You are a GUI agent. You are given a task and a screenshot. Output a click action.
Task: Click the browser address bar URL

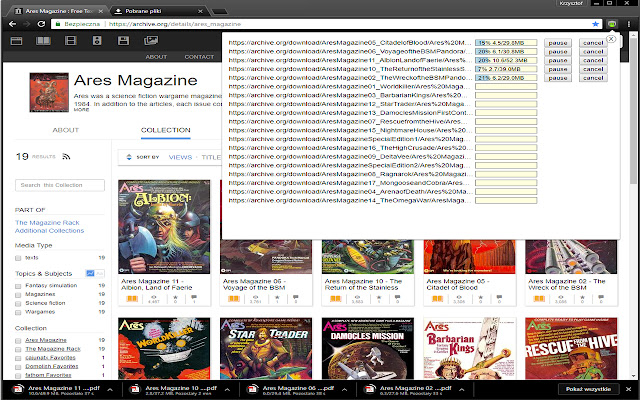tap(175, 24)
